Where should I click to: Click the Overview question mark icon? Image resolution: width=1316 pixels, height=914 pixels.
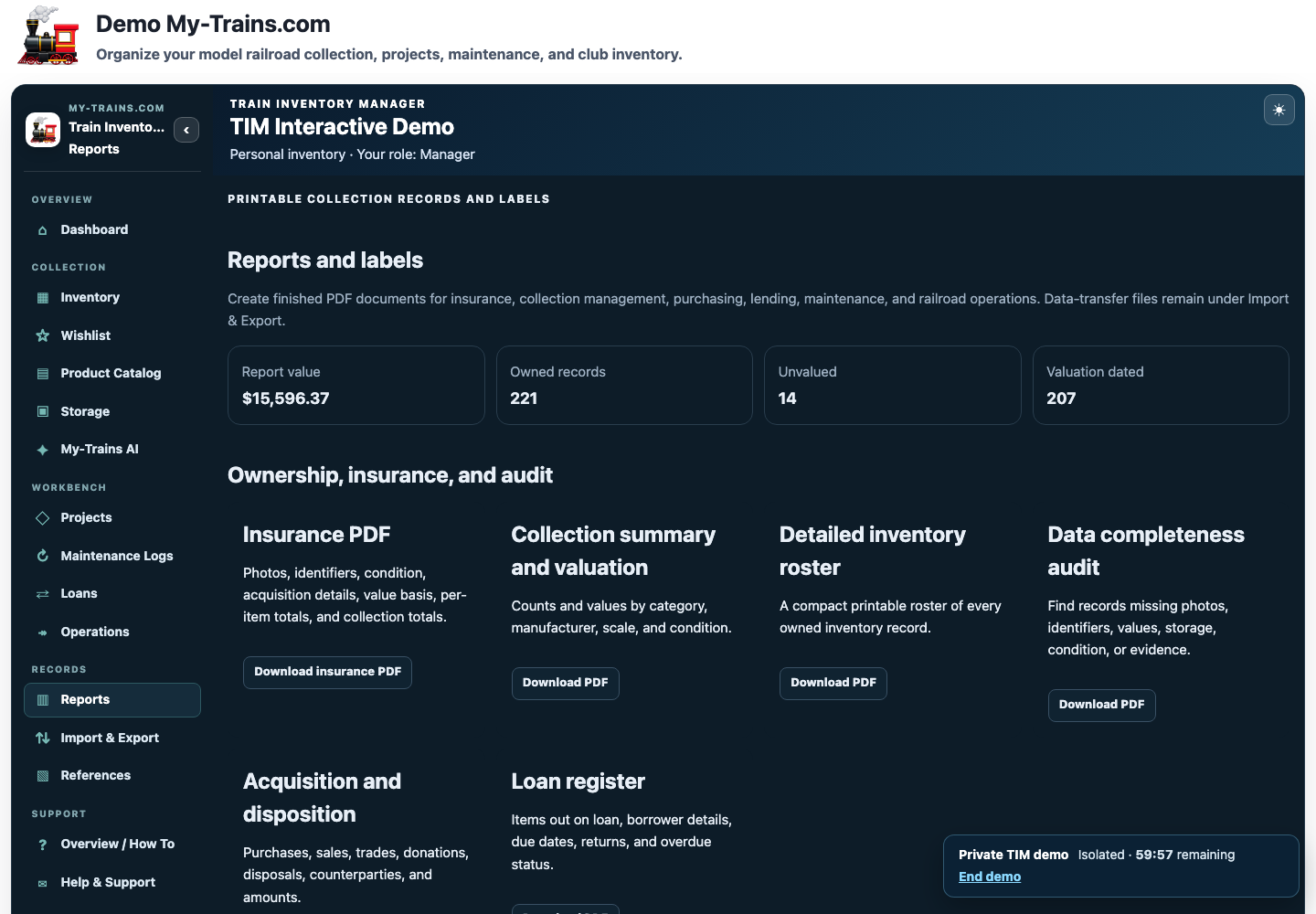pyautogui.click(x=42, y=845)
